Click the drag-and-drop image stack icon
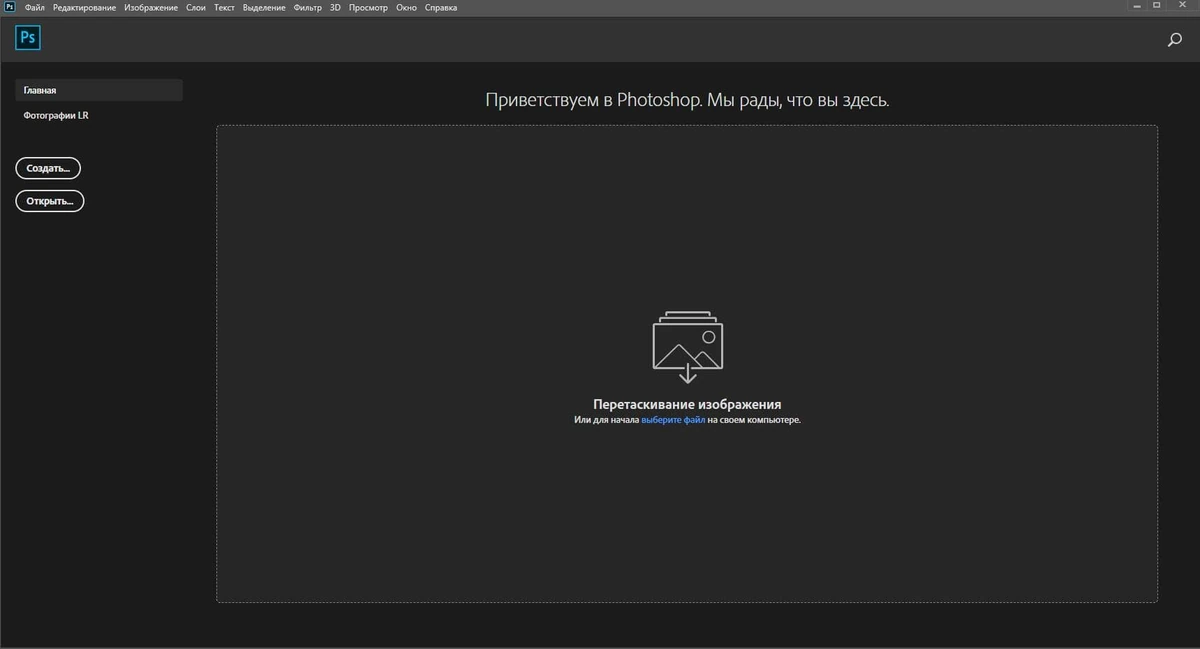 point(687,347)
